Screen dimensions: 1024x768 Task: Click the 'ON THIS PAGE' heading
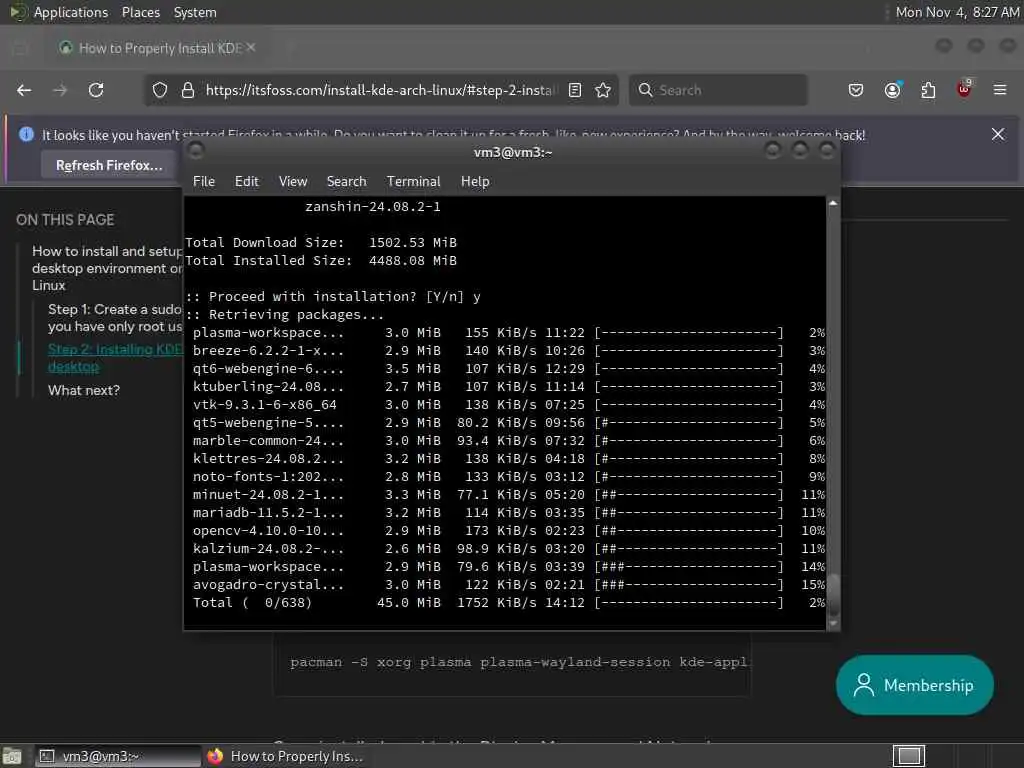coord(65,220)
